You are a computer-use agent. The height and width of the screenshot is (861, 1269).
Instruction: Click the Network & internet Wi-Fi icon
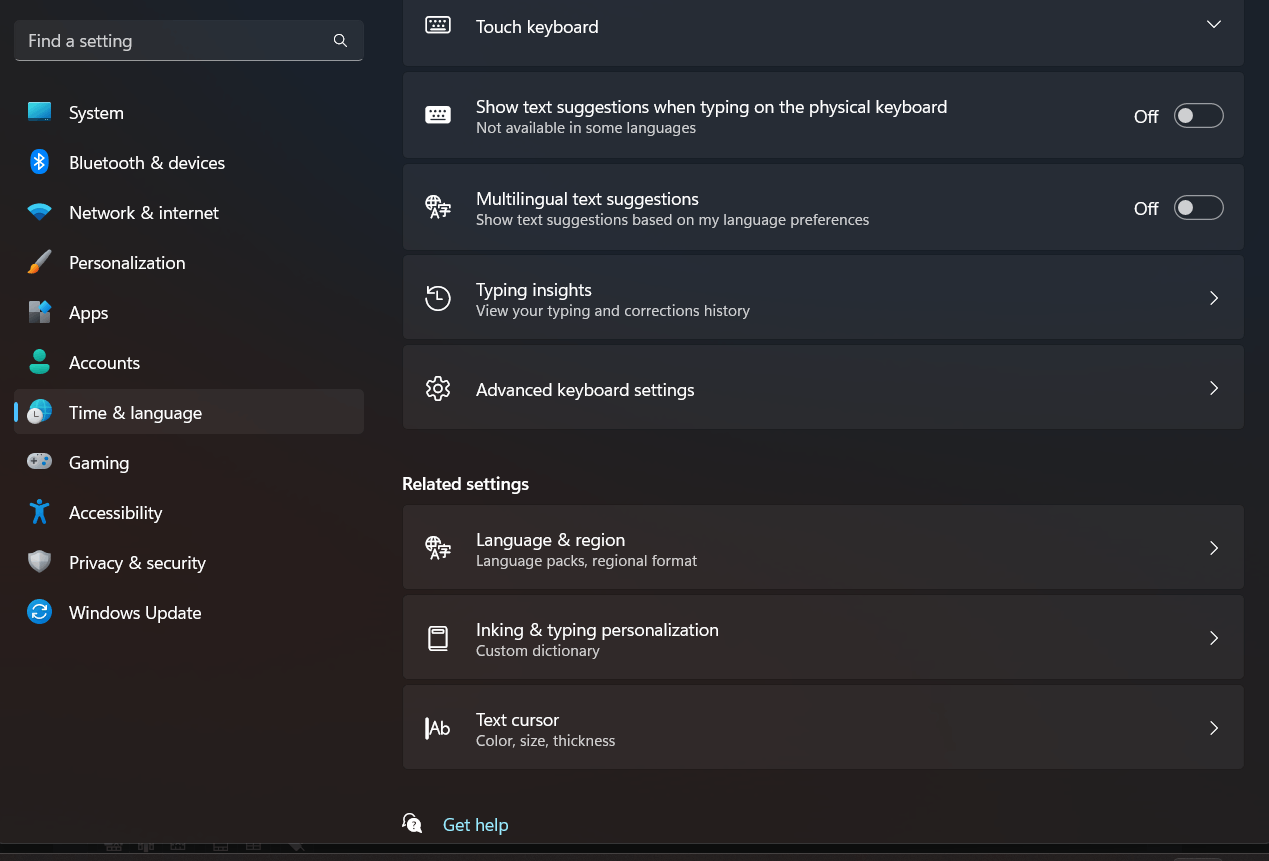39,212
